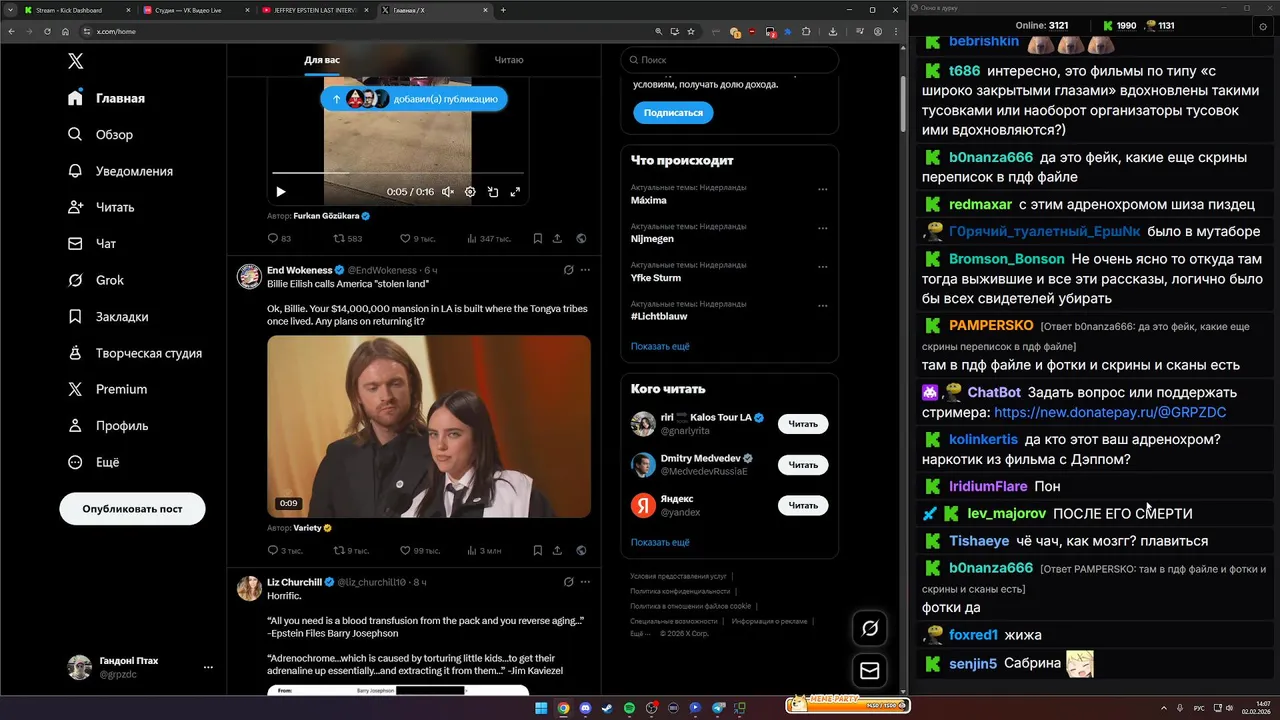Switch to the Для вас tab

[x=322, y=60]
